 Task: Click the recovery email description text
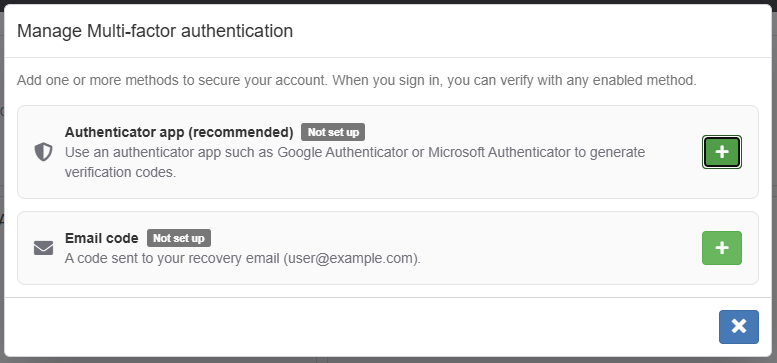click(x=243, y=259)
